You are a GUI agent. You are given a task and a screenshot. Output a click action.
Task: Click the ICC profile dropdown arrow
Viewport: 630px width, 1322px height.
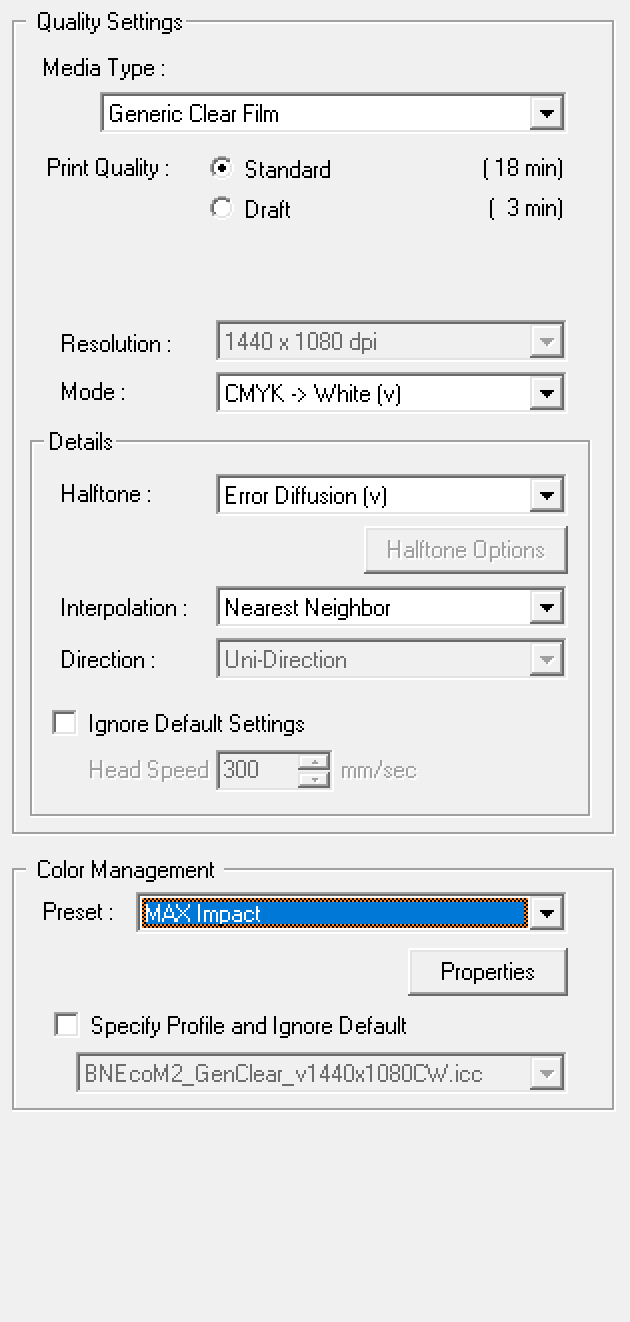[545, 1074]
